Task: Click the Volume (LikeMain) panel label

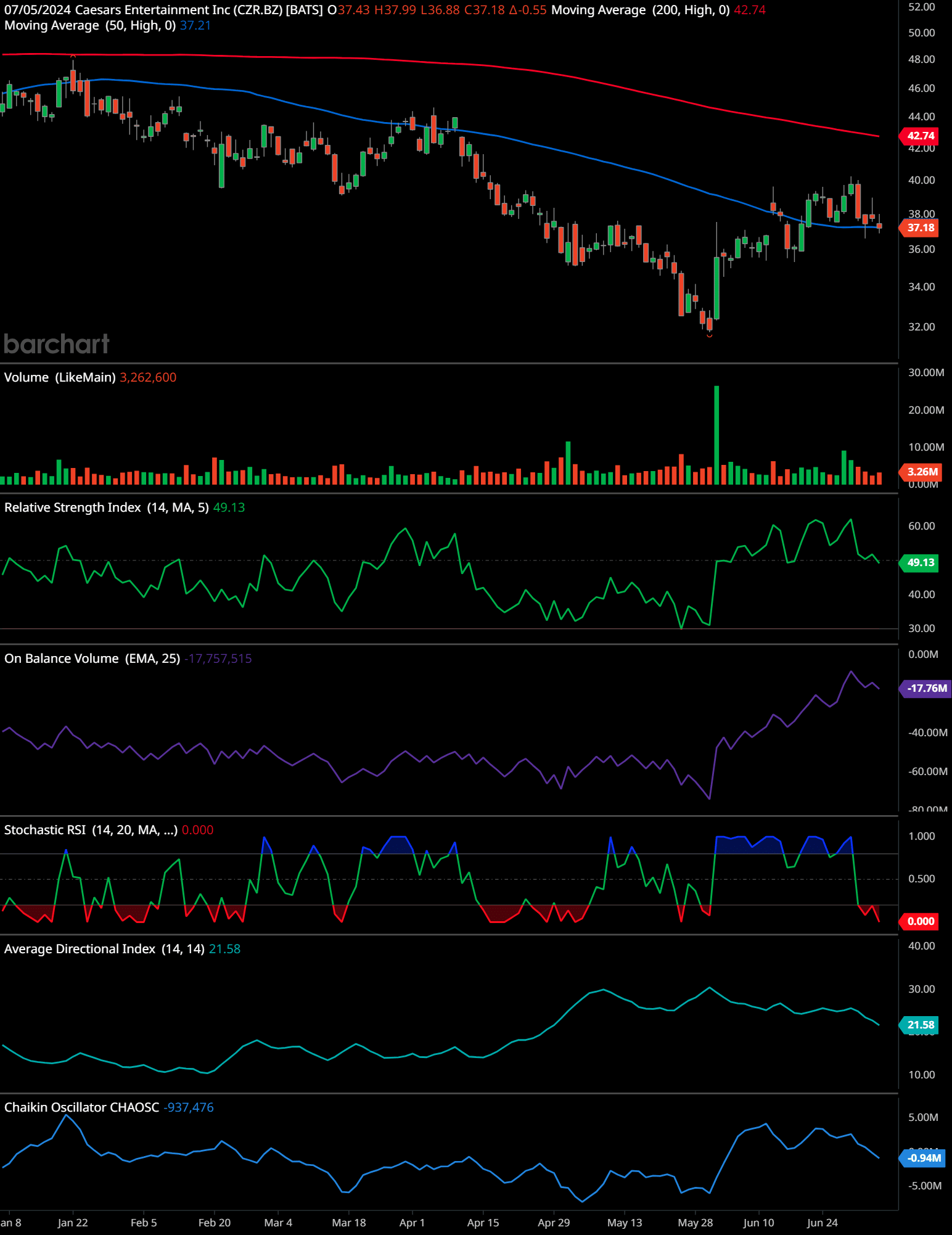Action: coord(60,377)
